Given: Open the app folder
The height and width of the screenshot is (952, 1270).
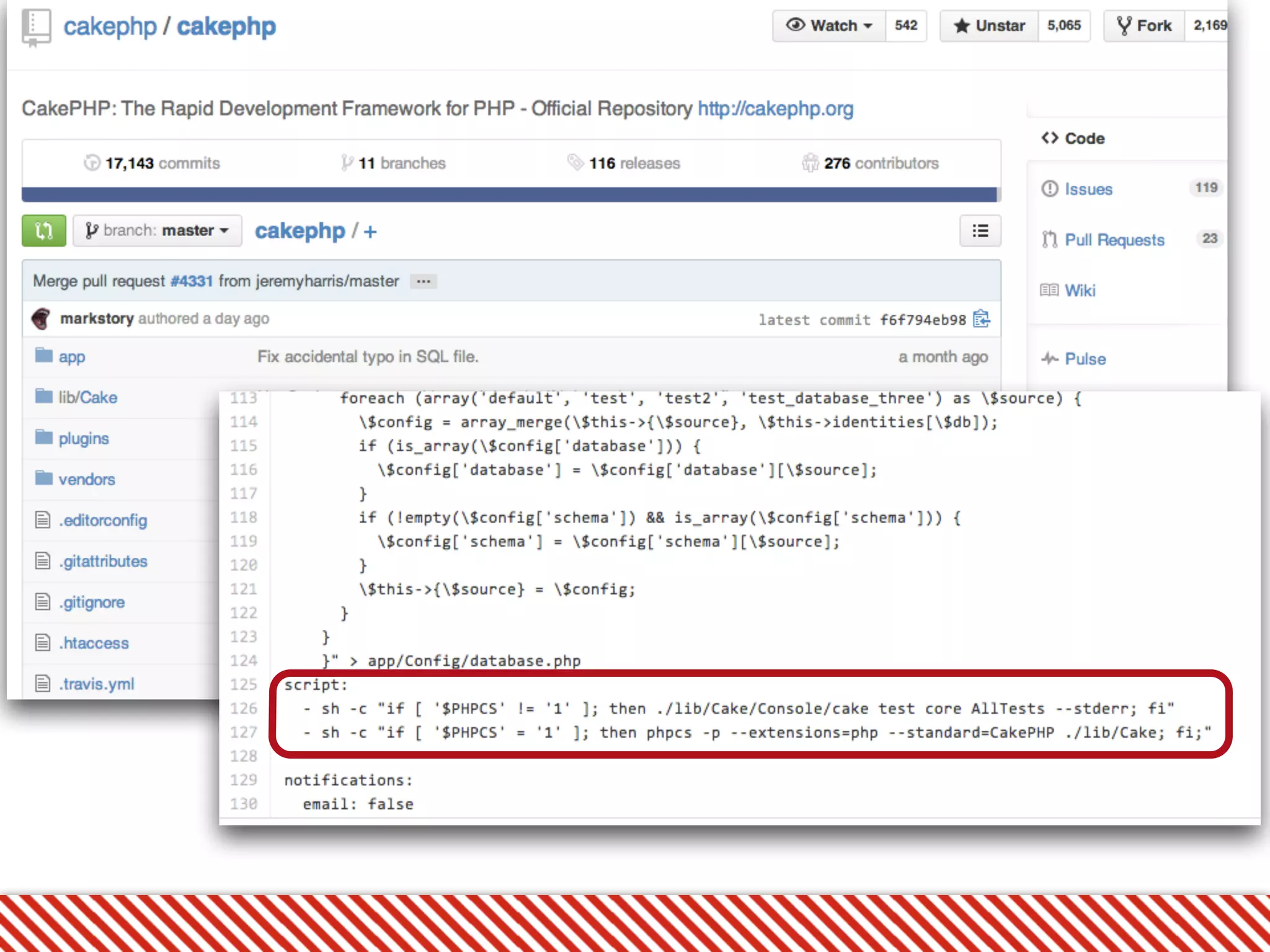Looking at the screenshot, I should click(71, 356).
